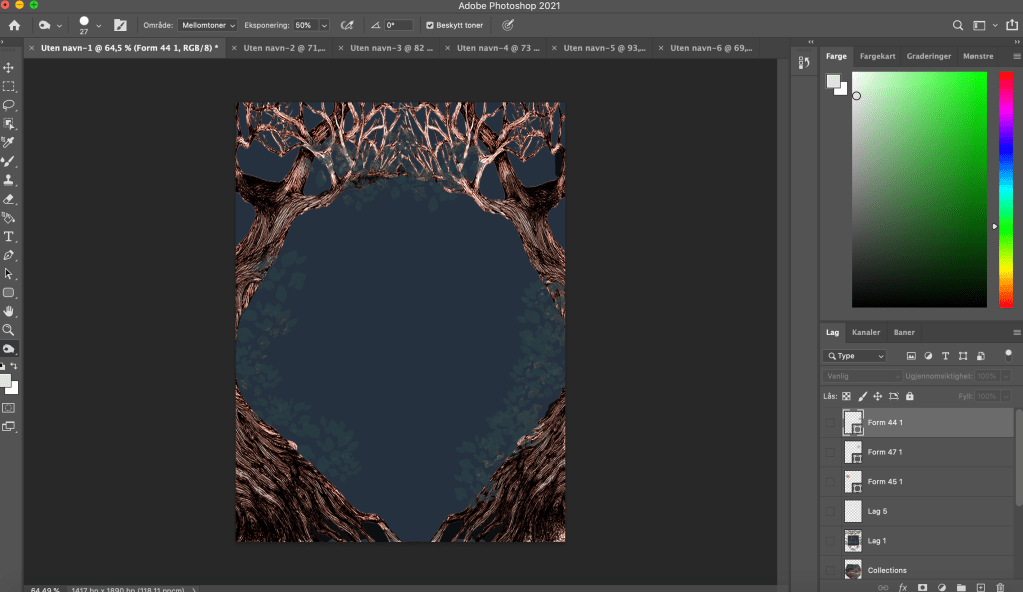Pick the Eyedropper tool
Image resolution: width=1023 pixels, height=592 pixels.
tap(9, 142)
